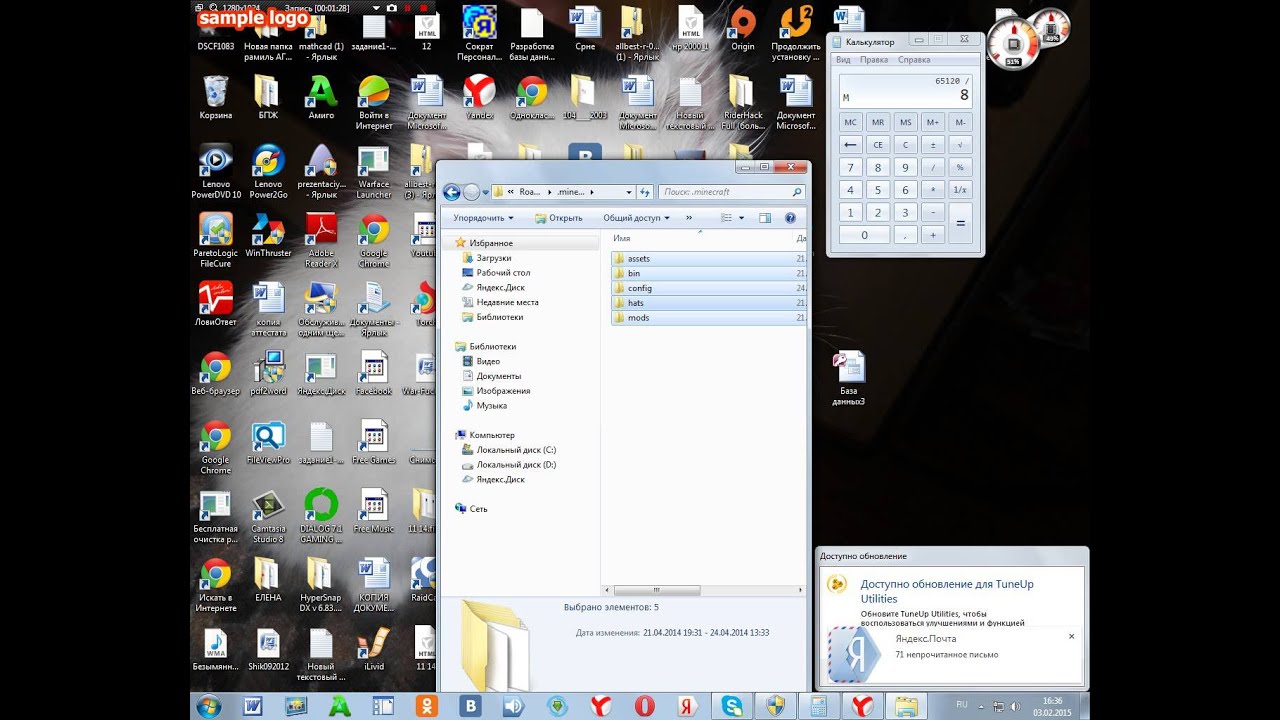Select the Lenovo PowerDVD 10 icon

(215, 172)
